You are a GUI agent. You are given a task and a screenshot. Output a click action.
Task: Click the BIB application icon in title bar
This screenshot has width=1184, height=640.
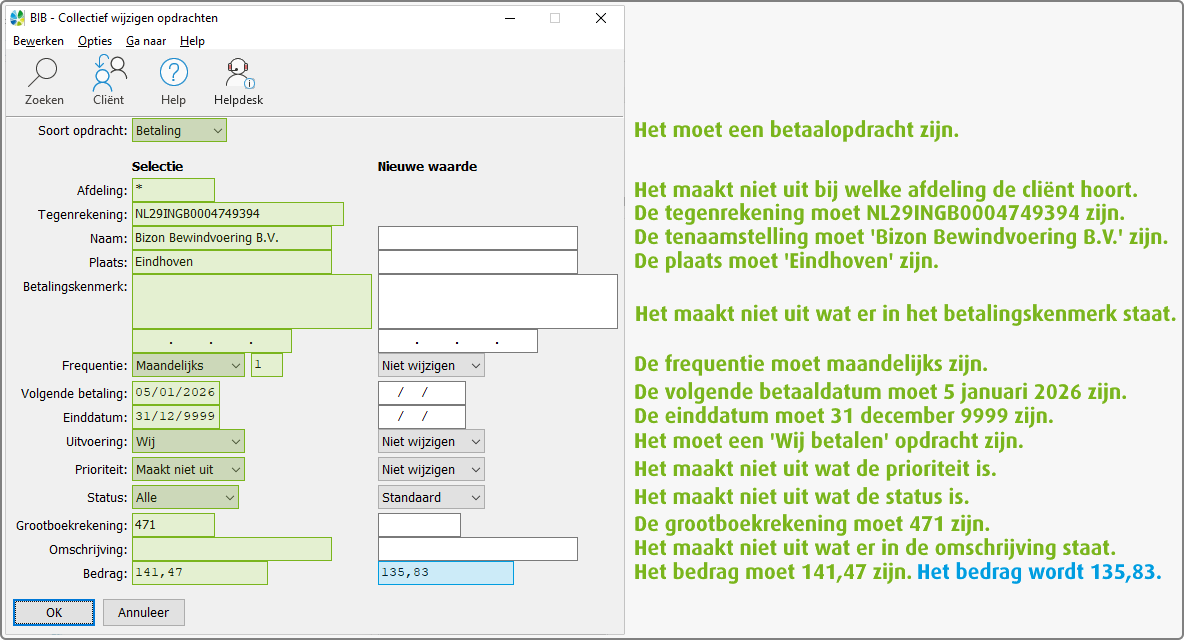pyautogui.click(x=17, y=18)
